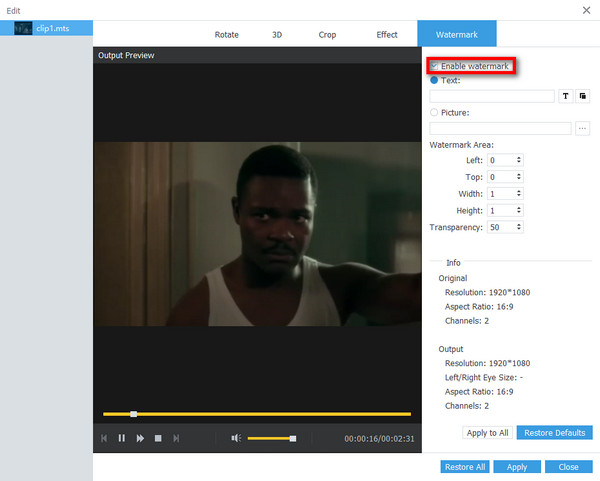The image size is (600, 481).
Task: Toggle the Enable watermark checkbox
Action: (435, 66)
